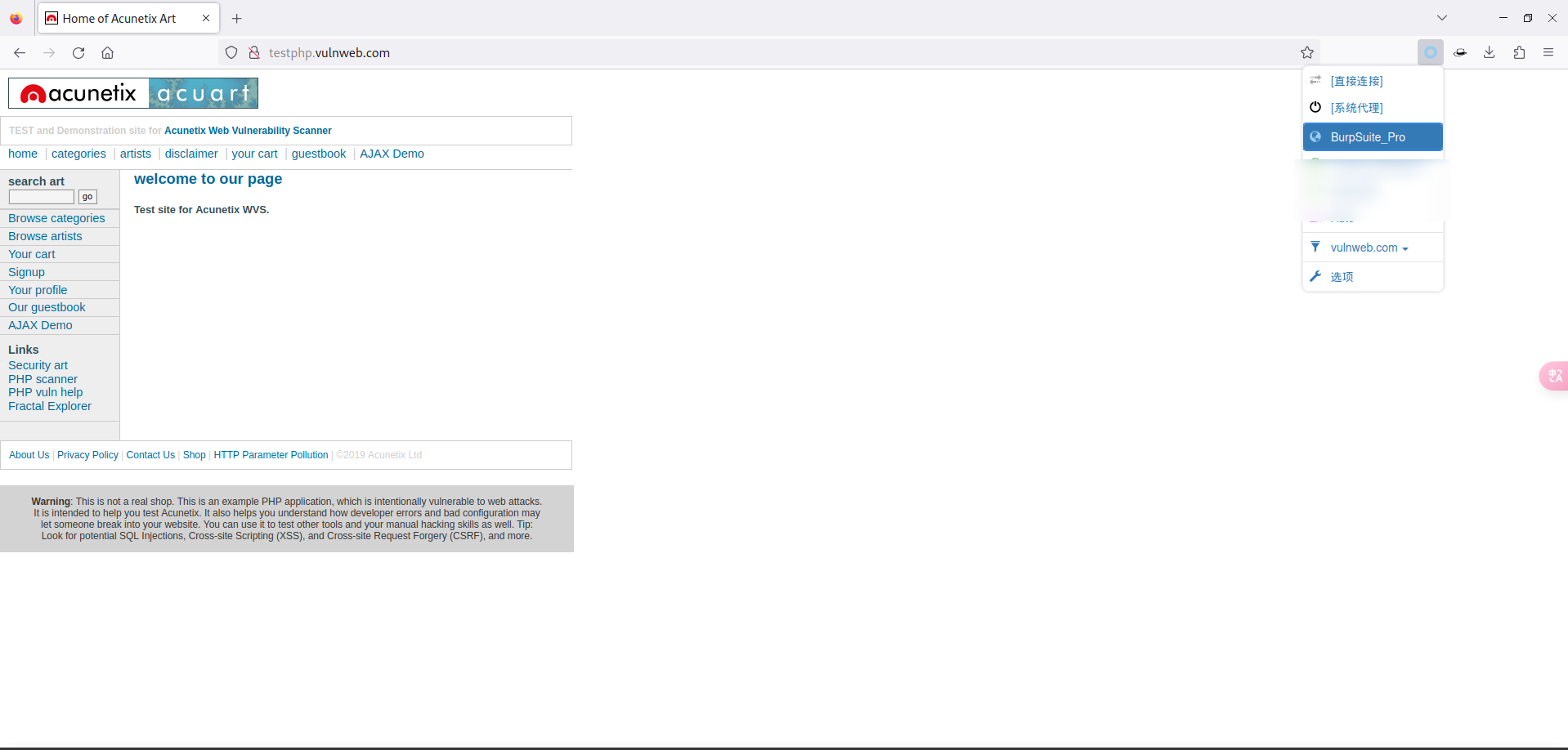
Task: Open the Signup sidebar link
Action: (26, 272)
